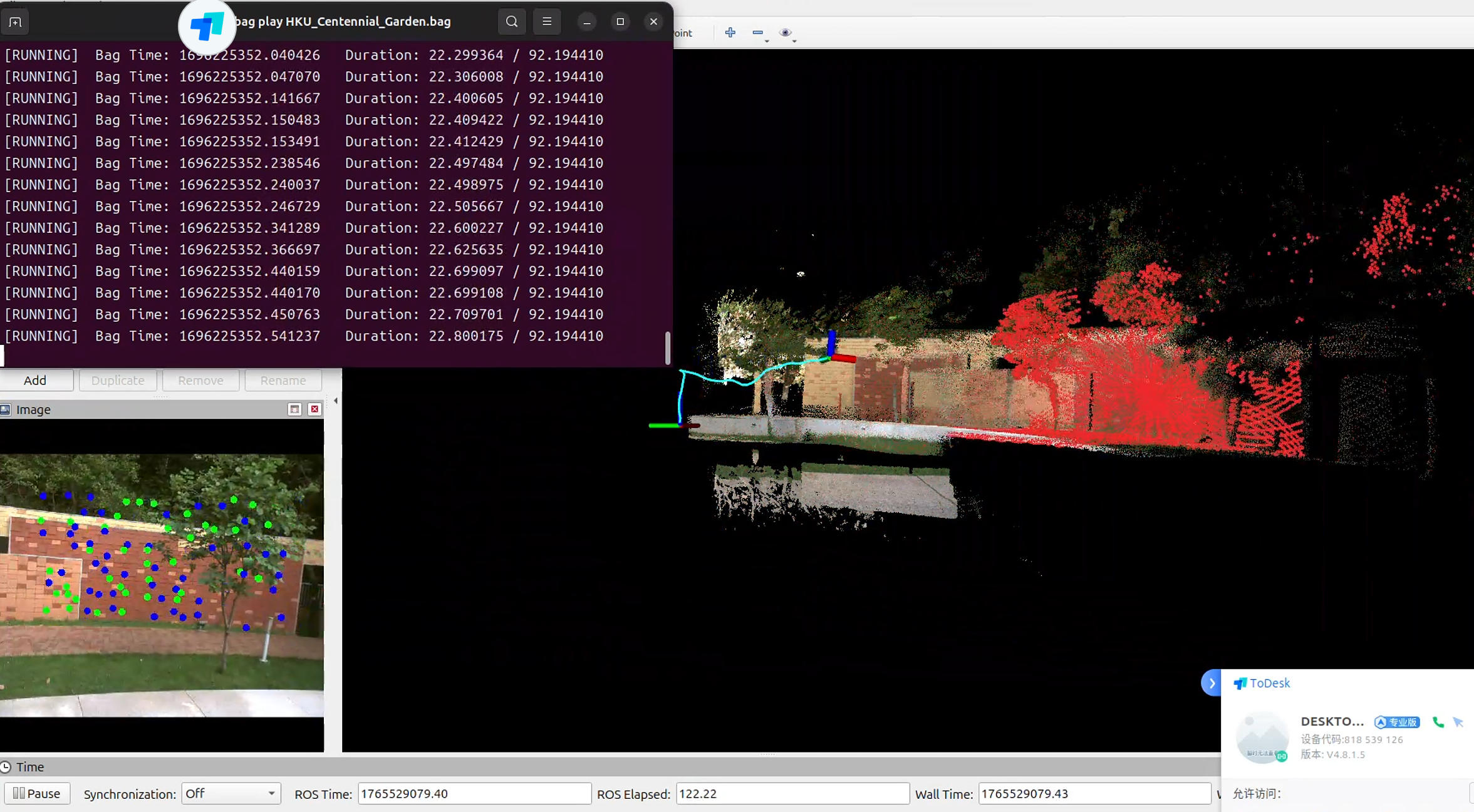Viewport: 1474px width, 812px height.
Task: Click the eye view icon in toolbar
Action: [x=785, y=33]
